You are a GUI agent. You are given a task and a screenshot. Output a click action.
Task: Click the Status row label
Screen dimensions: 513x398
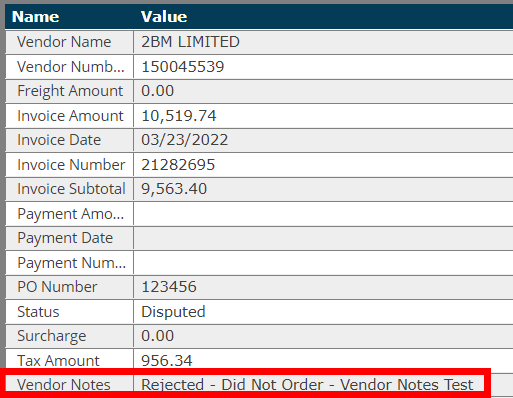click(38, 312)
